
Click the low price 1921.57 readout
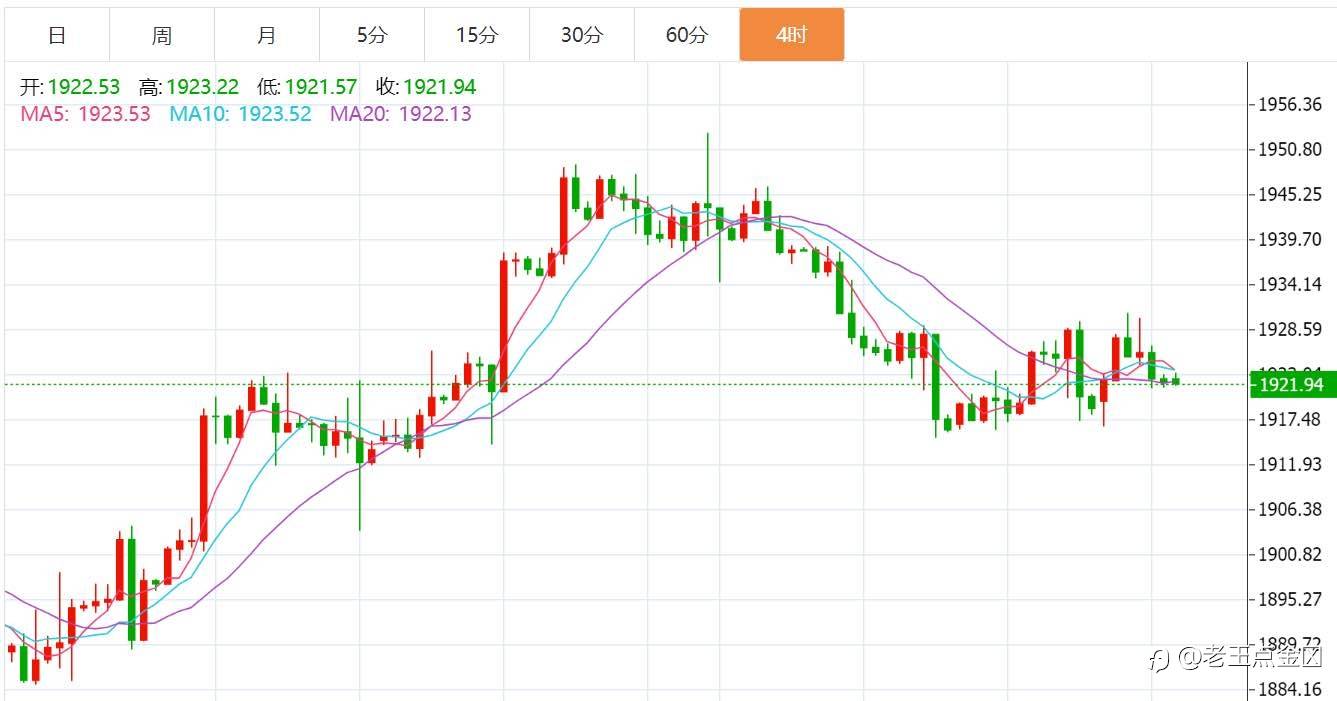click(307, 88)
